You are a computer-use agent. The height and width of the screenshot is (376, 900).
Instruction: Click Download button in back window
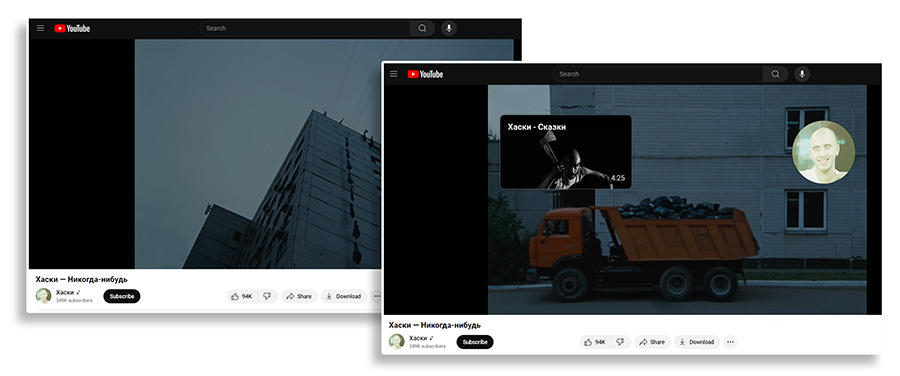tap(343, 296)
